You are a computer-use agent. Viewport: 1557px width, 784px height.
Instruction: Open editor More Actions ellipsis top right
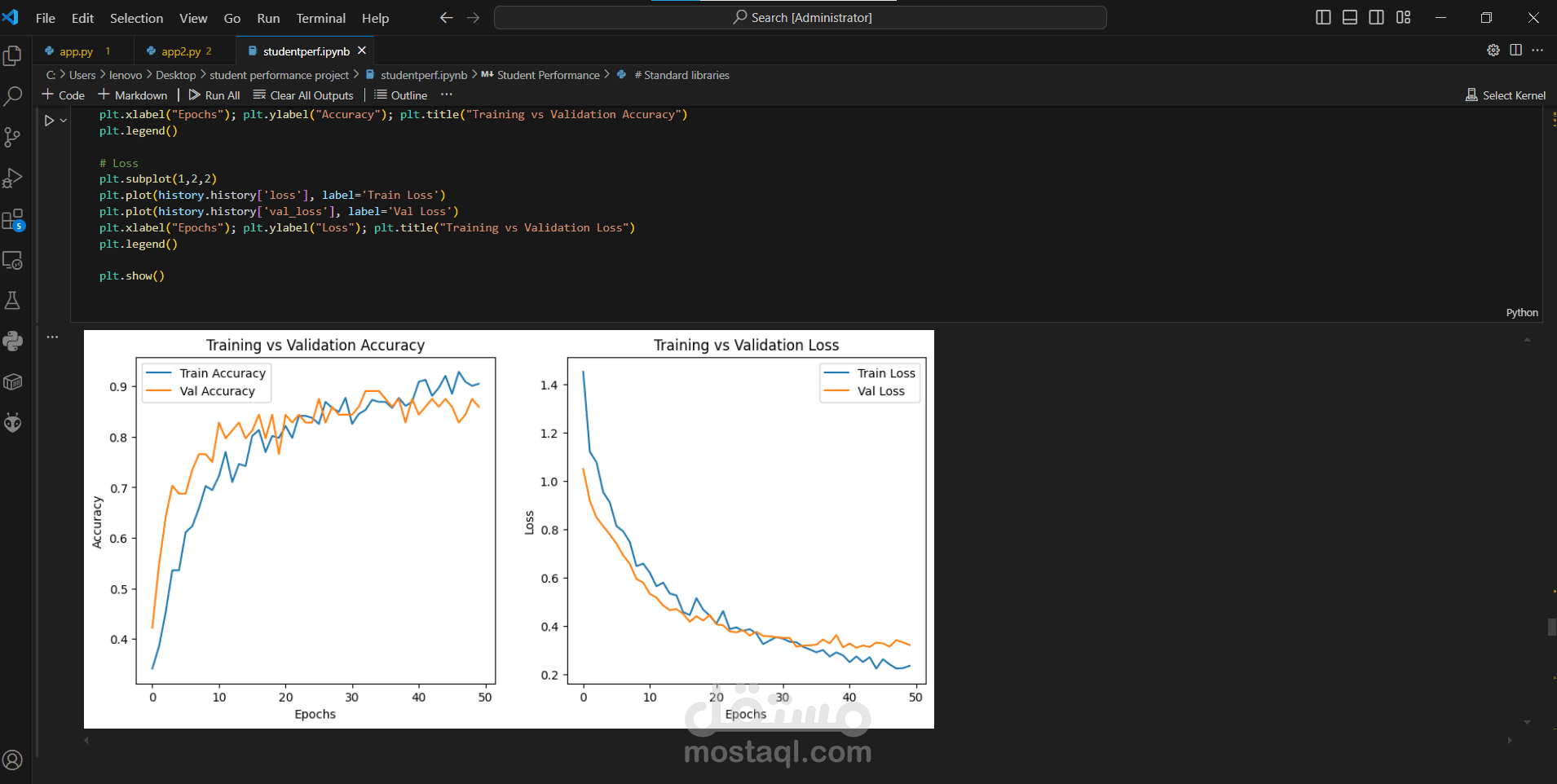pos(1537,51)
